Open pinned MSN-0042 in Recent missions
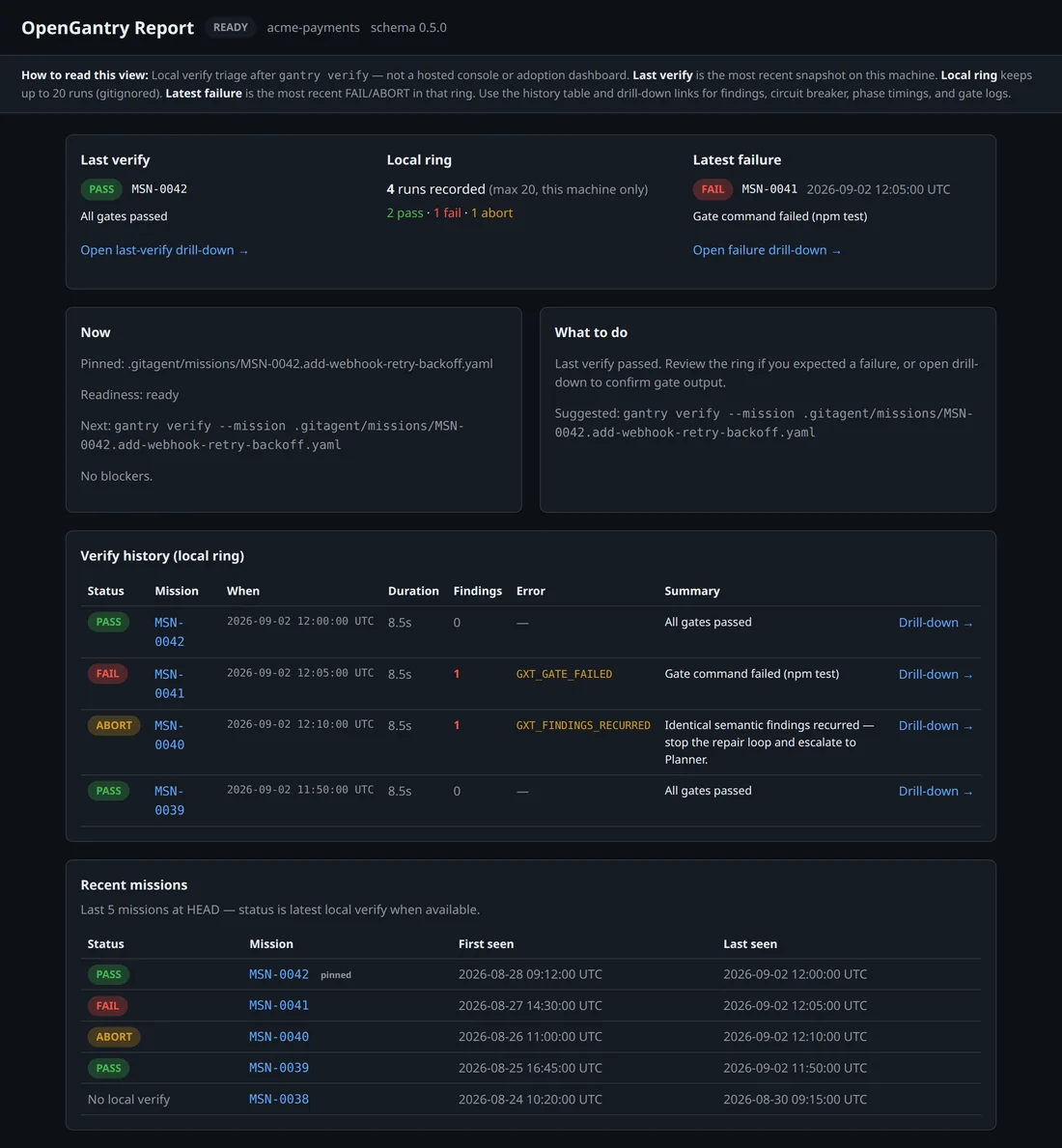 pyautogui.click(x=279, y=974)
